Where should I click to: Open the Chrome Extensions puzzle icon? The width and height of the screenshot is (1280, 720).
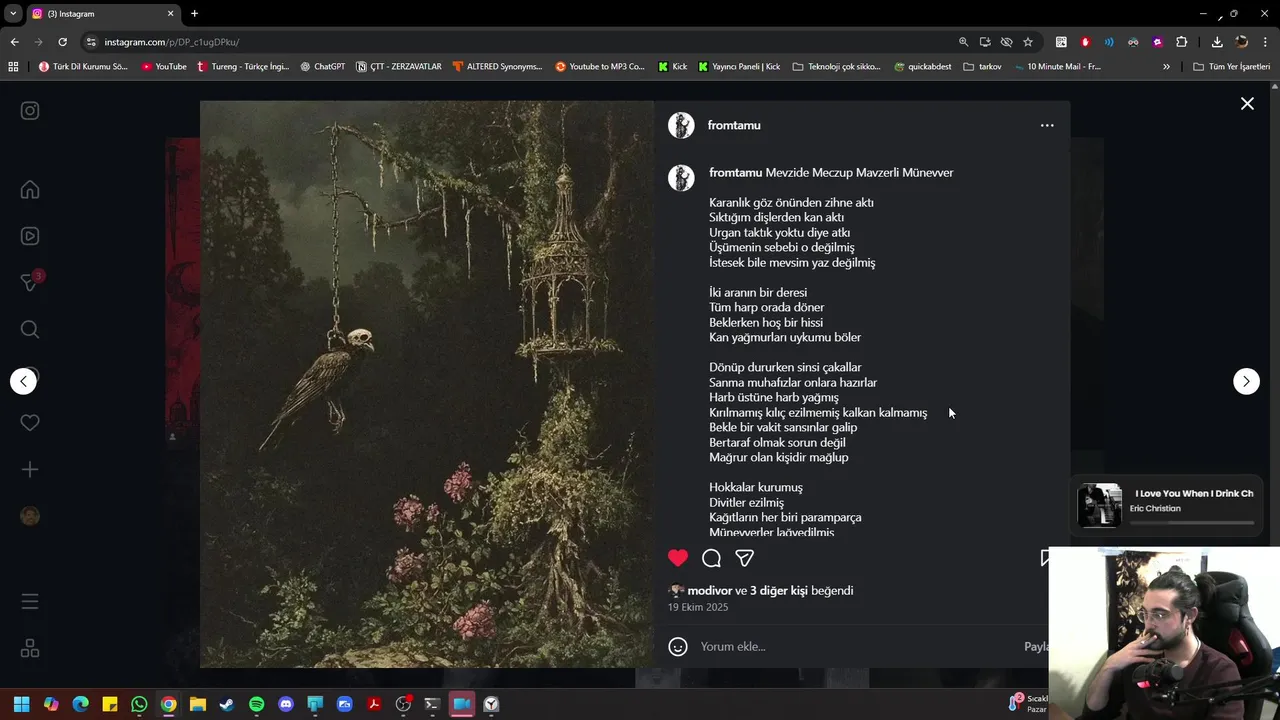pos(1182,42)
